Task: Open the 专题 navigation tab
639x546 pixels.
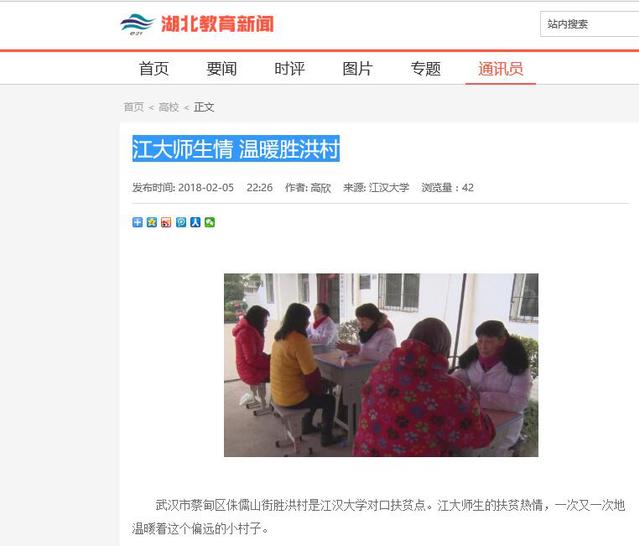Action: (x=425, y=68)
